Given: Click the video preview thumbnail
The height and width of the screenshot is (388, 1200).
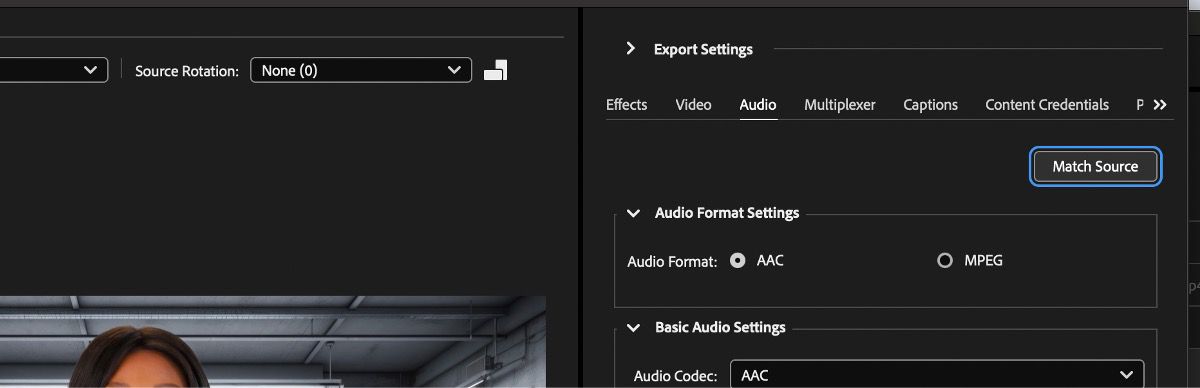Looking at the screenshot, I should [x=273, y=342].
